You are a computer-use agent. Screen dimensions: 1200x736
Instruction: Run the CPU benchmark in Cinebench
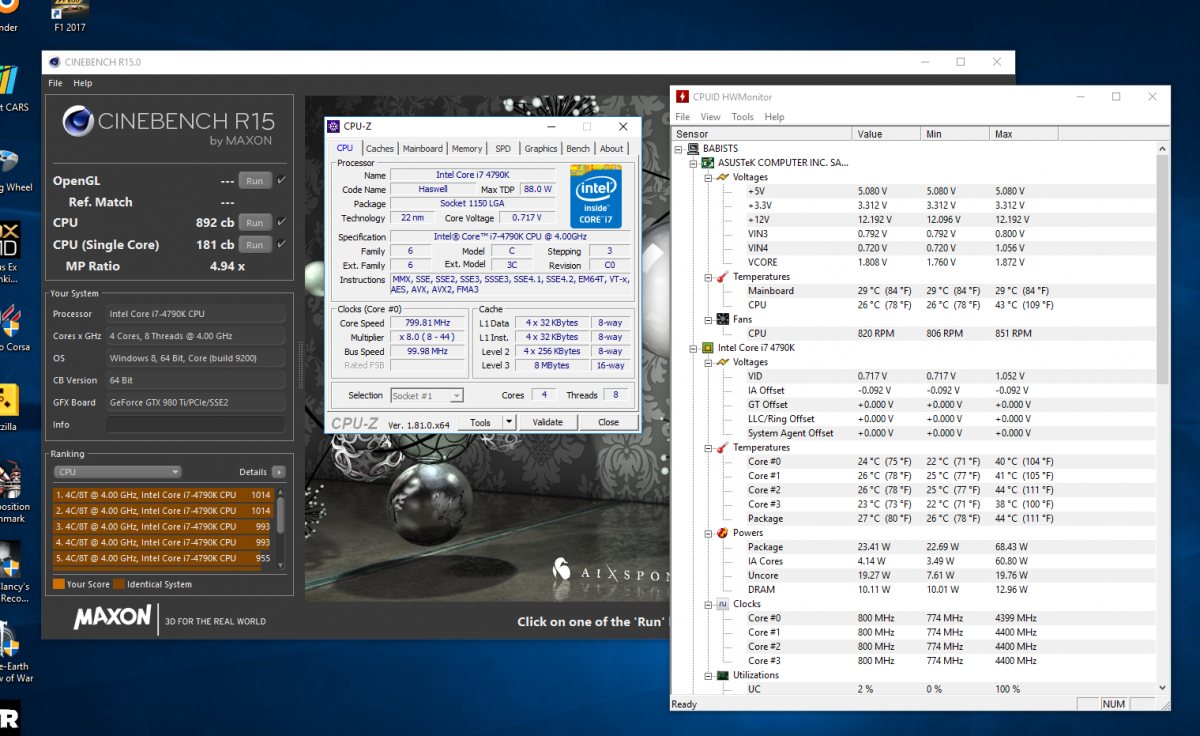click(255, 223)
